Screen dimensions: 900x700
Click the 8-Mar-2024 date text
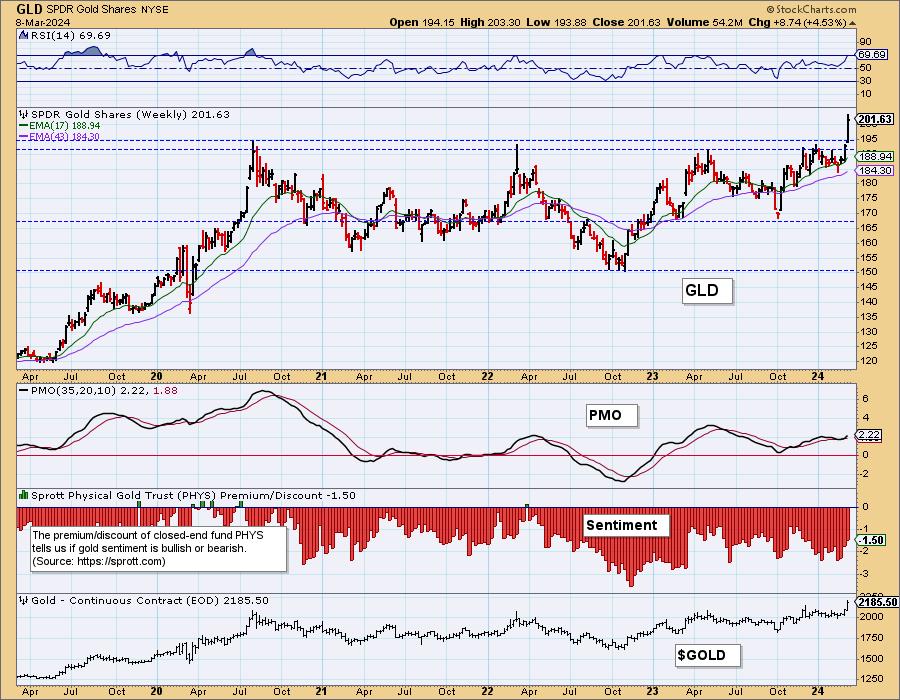43,22
